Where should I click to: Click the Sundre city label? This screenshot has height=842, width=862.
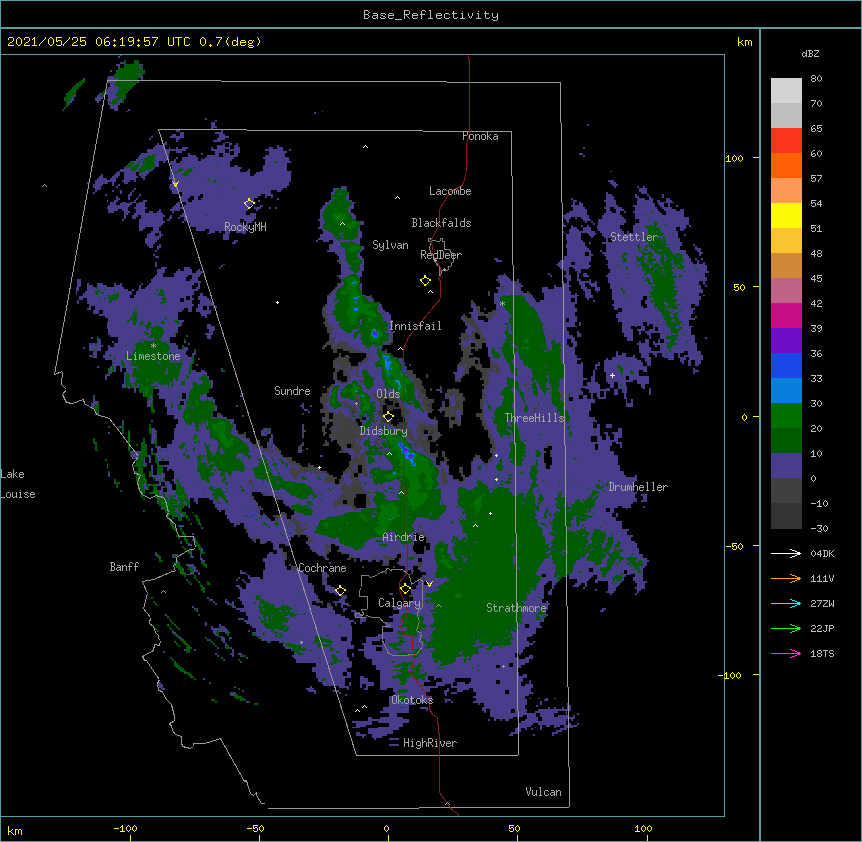292,391
